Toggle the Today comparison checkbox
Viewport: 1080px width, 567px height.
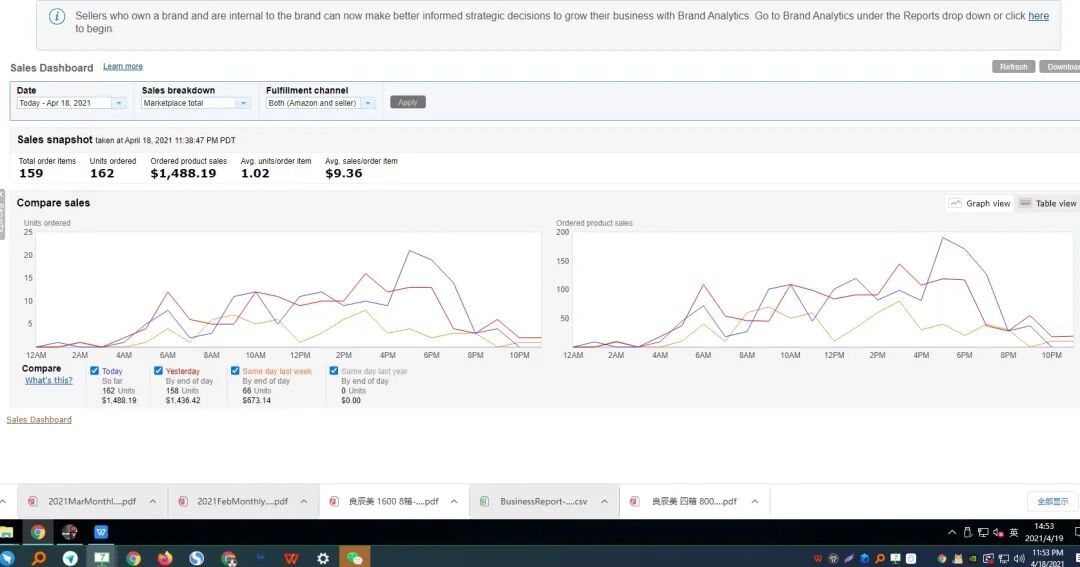click(94, 371)
